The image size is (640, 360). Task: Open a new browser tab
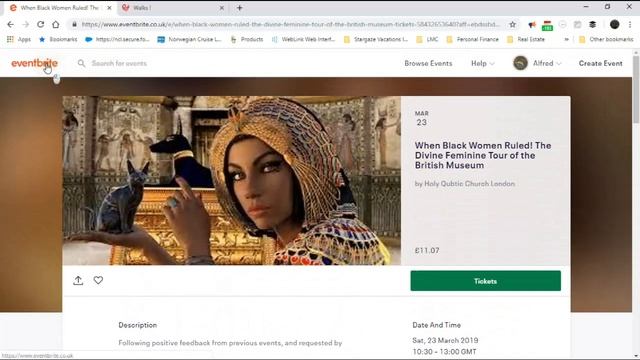point(240,8)
